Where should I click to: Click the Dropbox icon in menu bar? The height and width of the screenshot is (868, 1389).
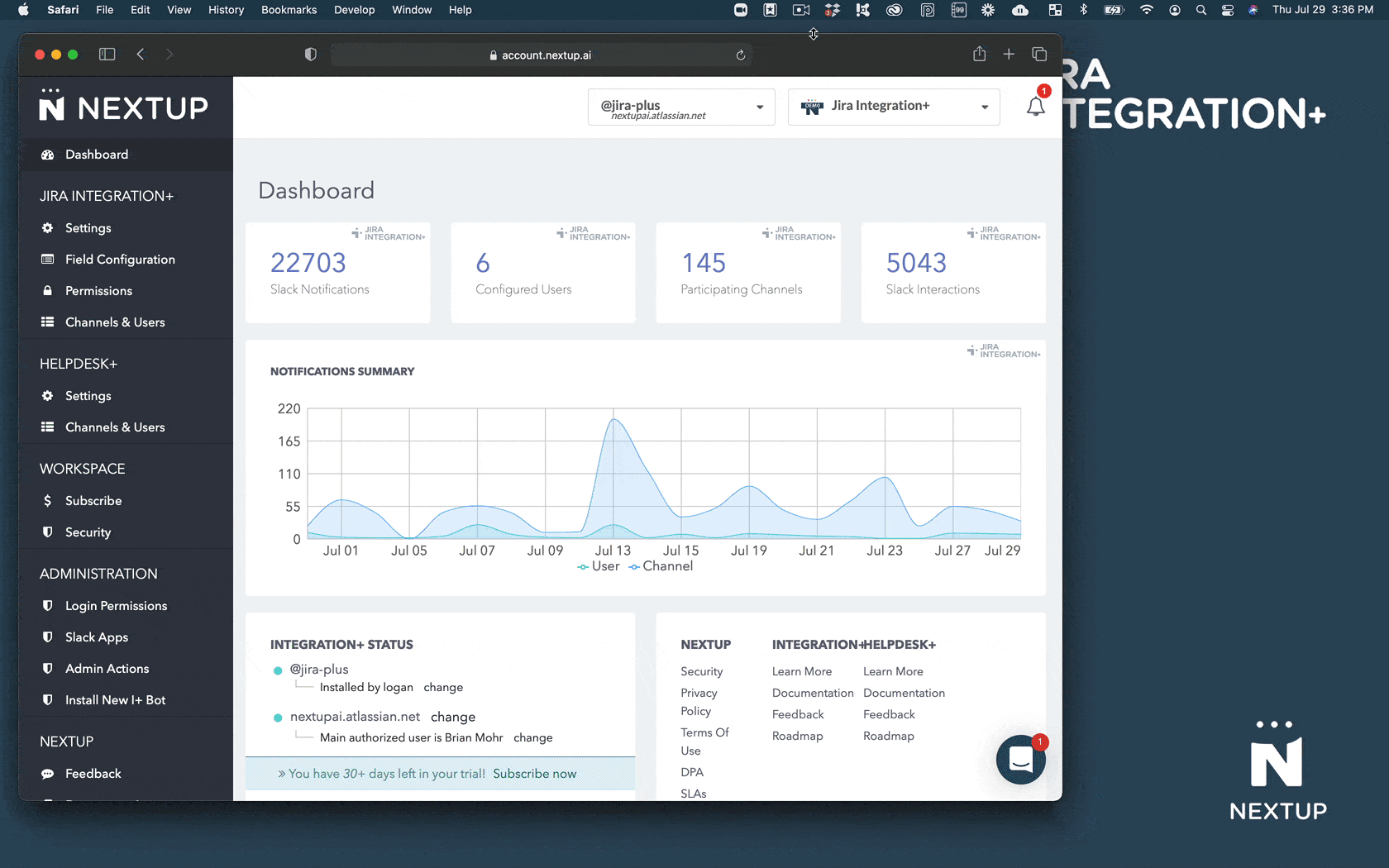click(x=833, y=10)
